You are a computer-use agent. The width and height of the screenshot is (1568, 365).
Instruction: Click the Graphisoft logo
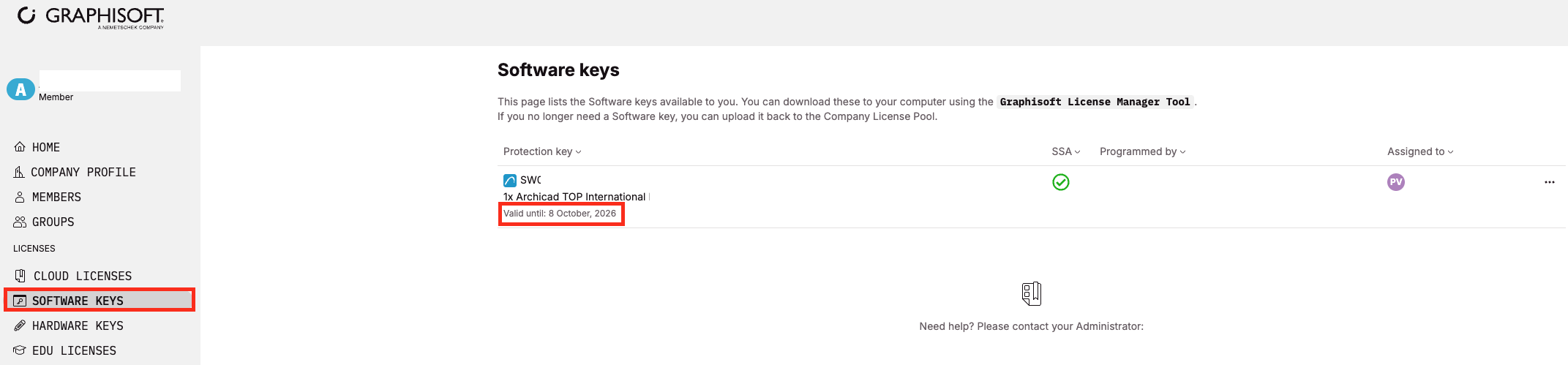click(91, 17)
